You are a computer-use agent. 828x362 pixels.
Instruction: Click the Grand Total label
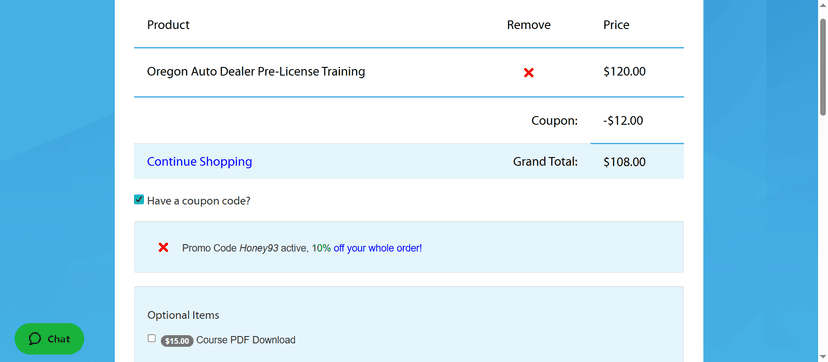[x=545, y=161]
